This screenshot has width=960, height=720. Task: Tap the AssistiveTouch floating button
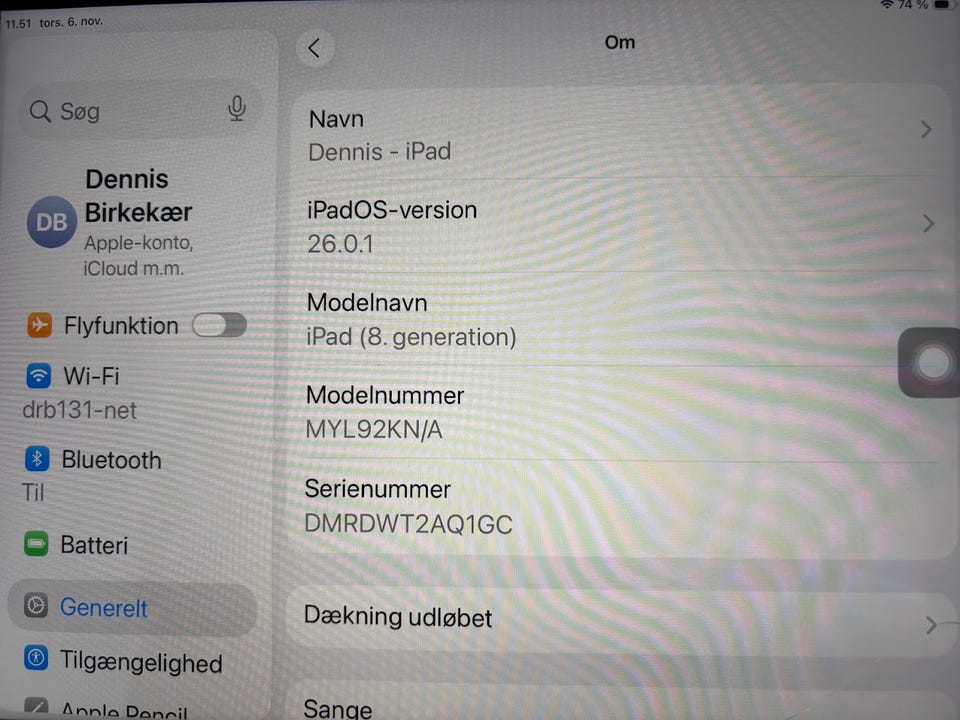(931, 362)
